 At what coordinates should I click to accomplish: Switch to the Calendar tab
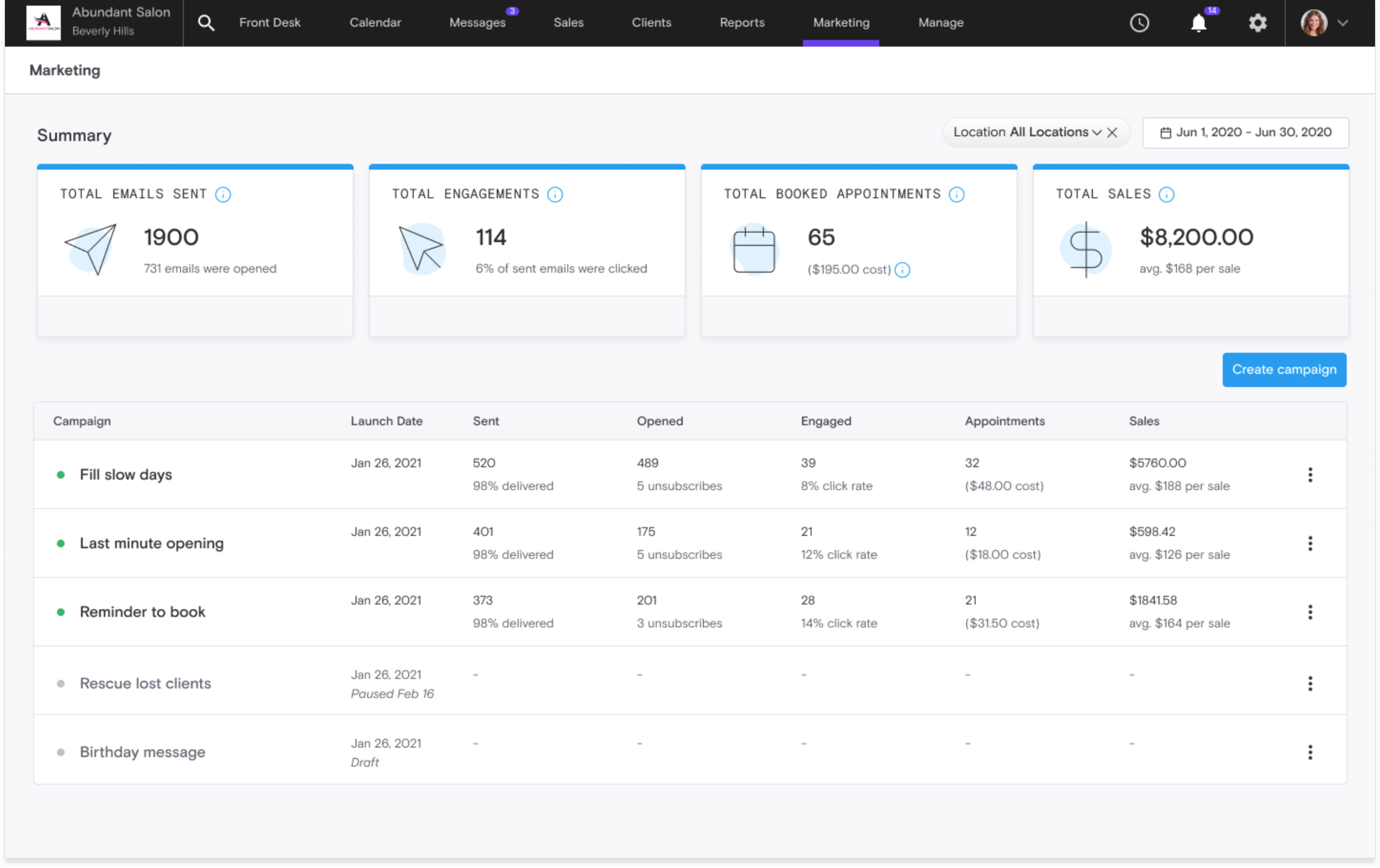click(x=375, y=23)
